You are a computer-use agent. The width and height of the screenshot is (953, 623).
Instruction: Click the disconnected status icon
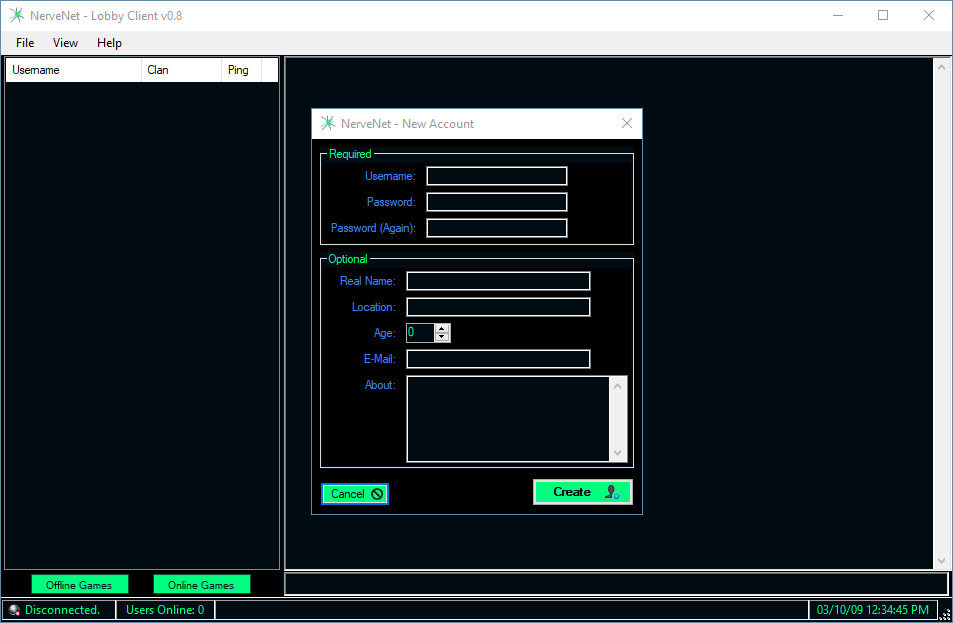[14, 610]
